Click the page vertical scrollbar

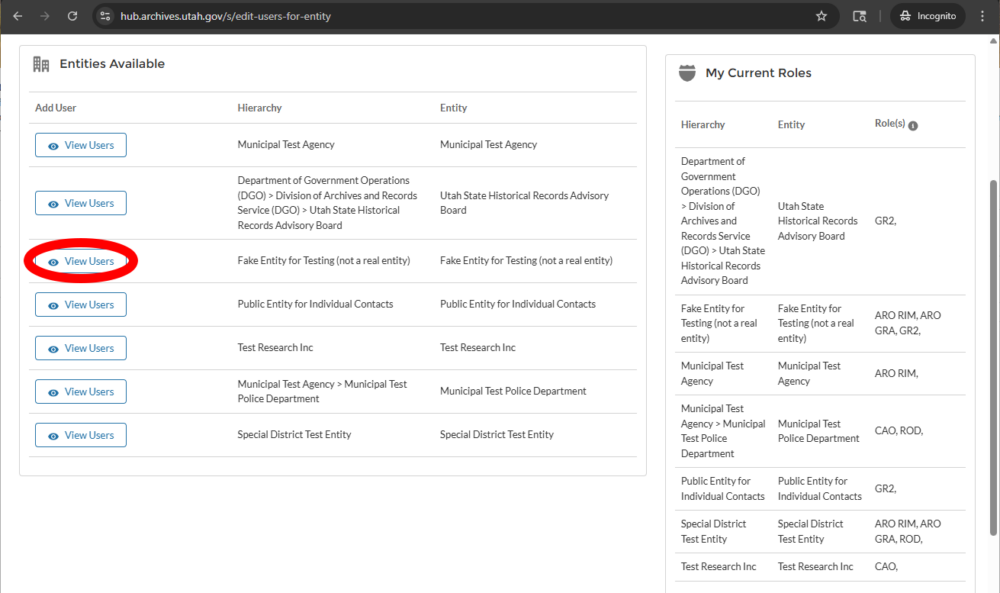coord(993,357)
